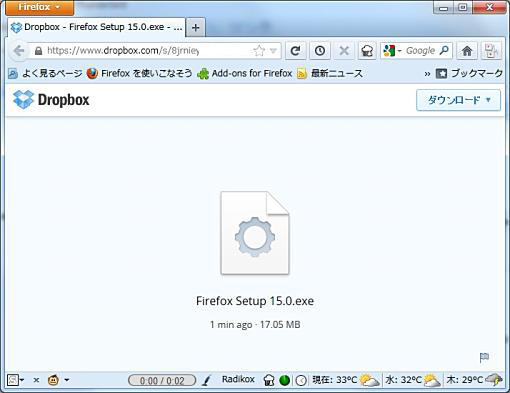Open the ブックマーク menu button
The height and width of the screenshot is (393, 510).
click(469, 73)
